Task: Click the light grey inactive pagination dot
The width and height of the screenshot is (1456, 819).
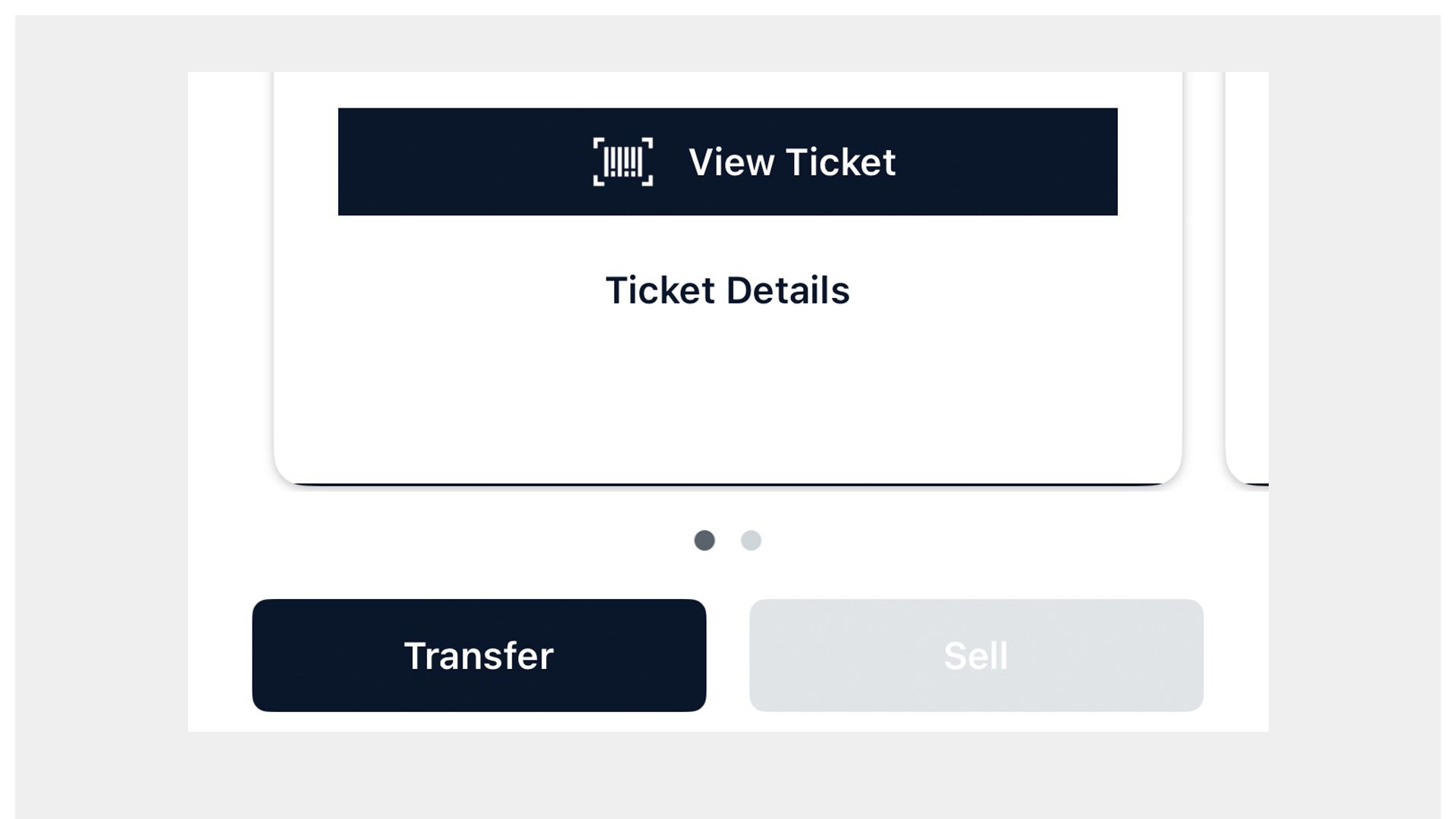Action: click(x=751, y=540)
